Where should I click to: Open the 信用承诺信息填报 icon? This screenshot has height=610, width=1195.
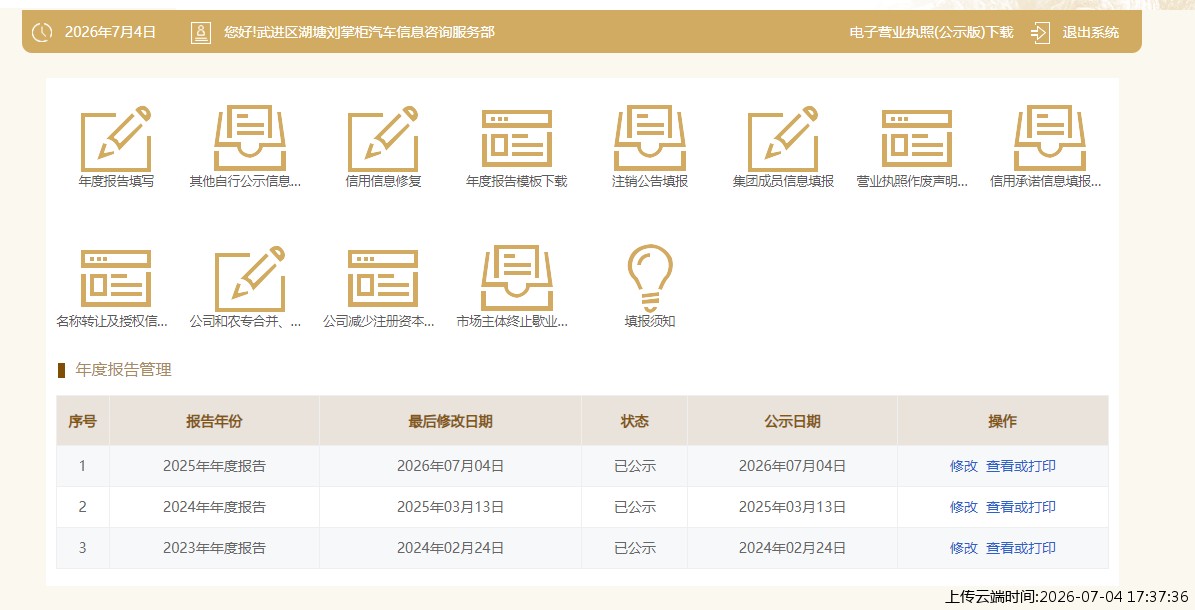tap(1050, 139)
